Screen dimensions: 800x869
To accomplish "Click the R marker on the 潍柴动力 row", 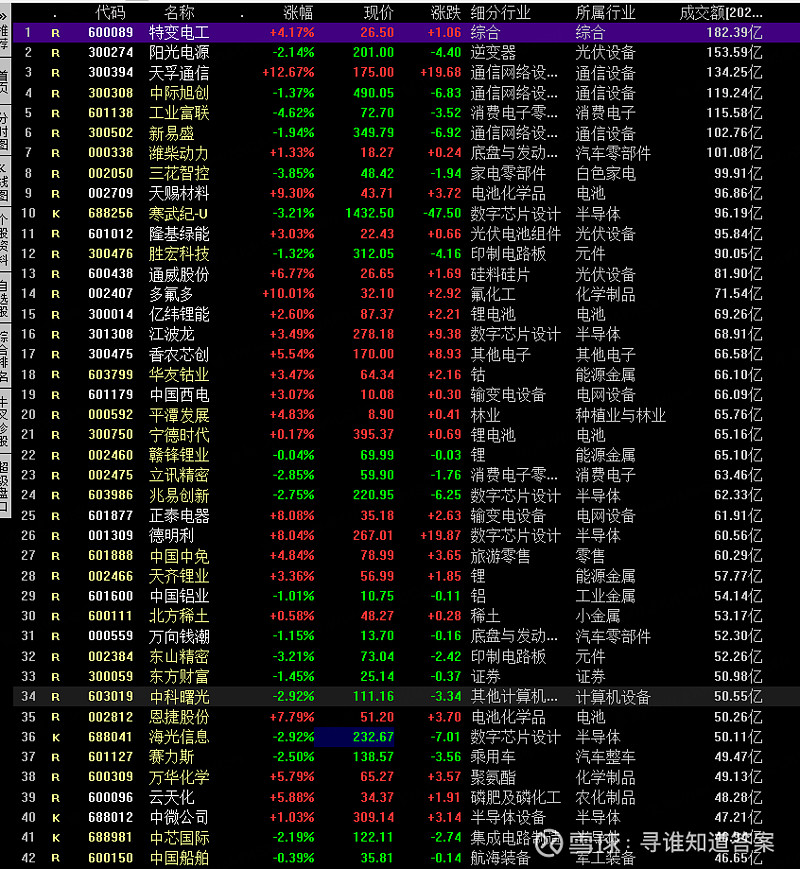I will [x=55, y=154].
